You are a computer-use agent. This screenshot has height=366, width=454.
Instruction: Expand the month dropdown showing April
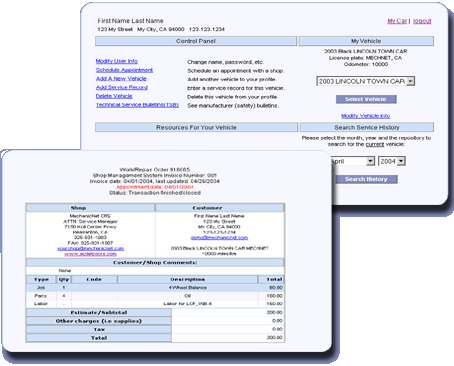click(x=353, y=161)
